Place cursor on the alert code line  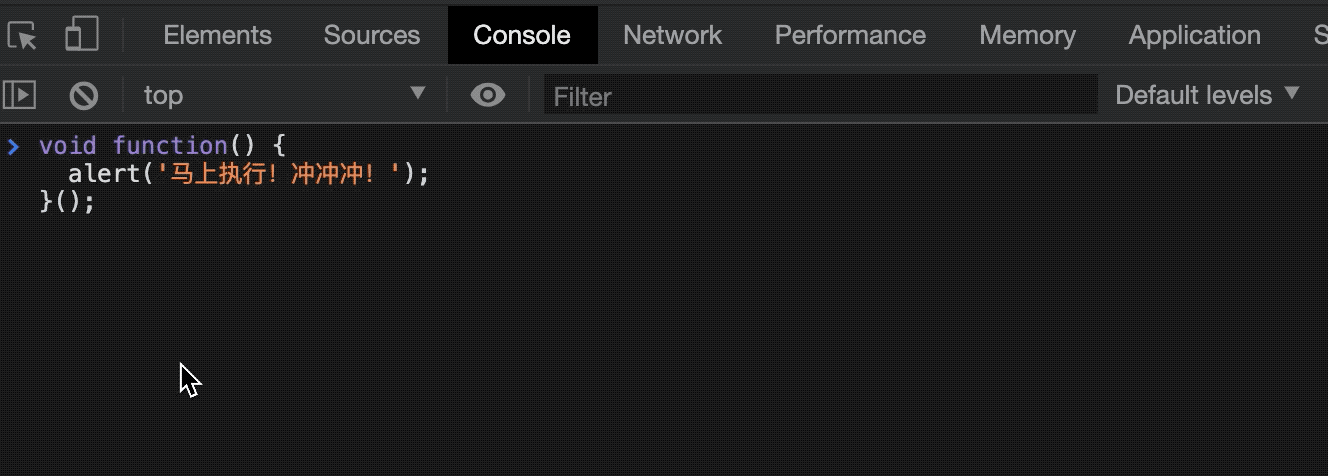click(x=248, y=174)
